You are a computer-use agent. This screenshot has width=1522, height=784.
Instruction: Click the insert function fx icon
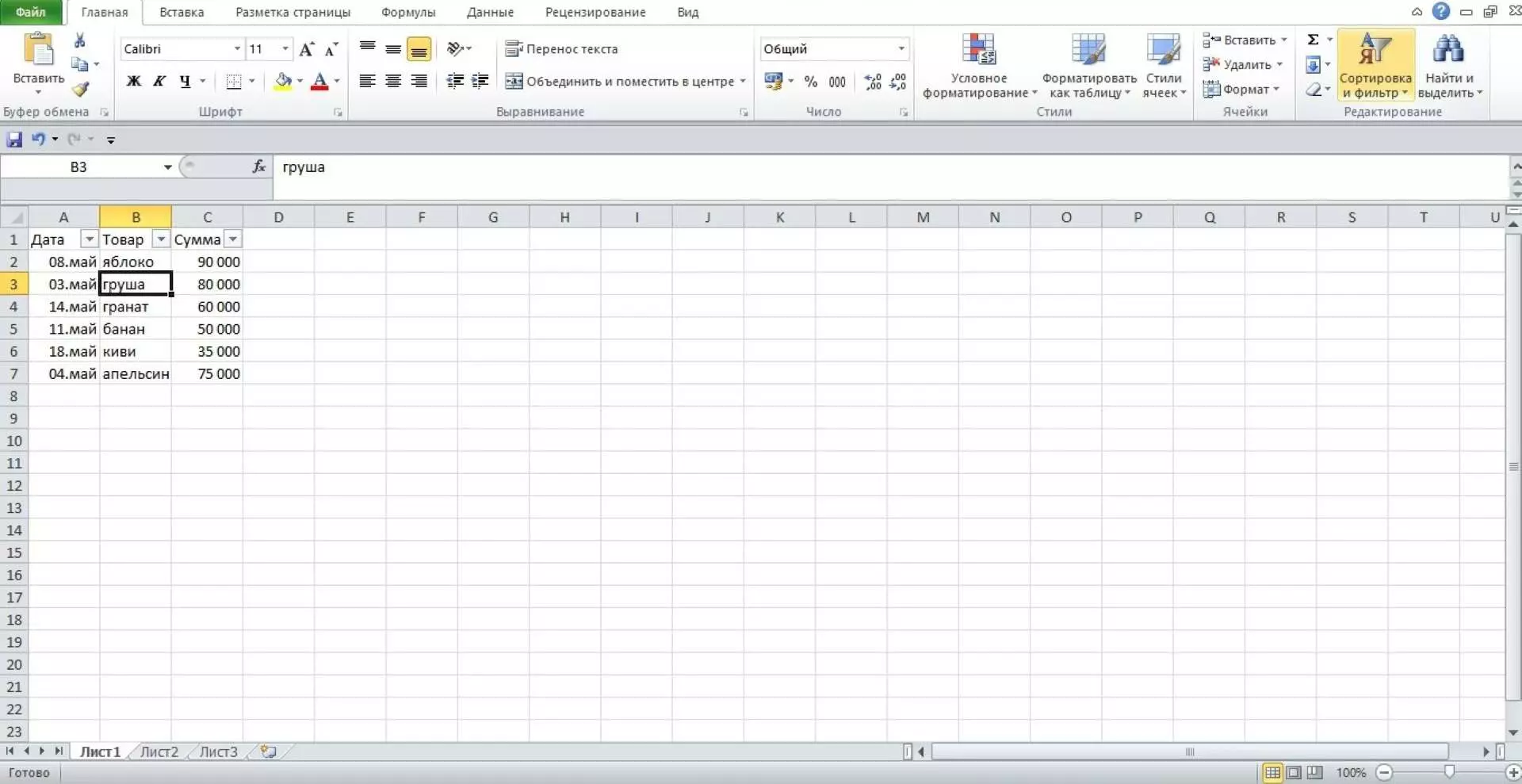coord(258,166)
